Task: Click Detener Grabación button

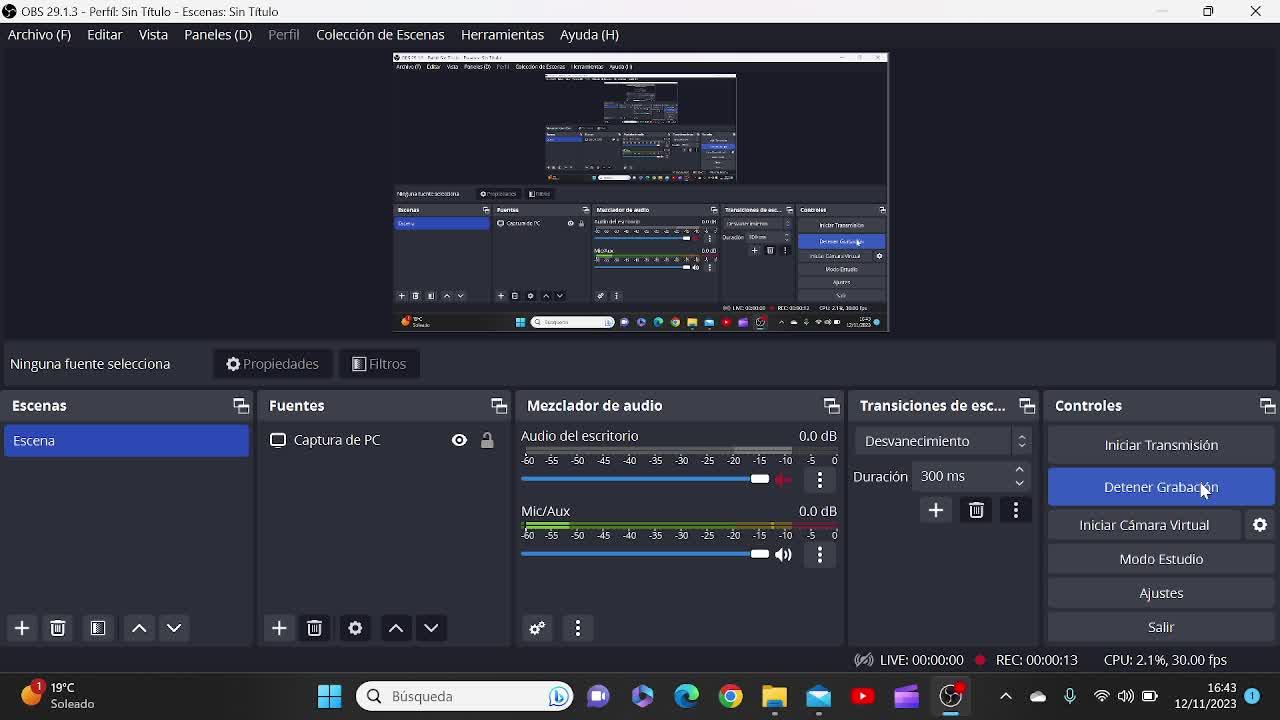Action: point(1160,487)
